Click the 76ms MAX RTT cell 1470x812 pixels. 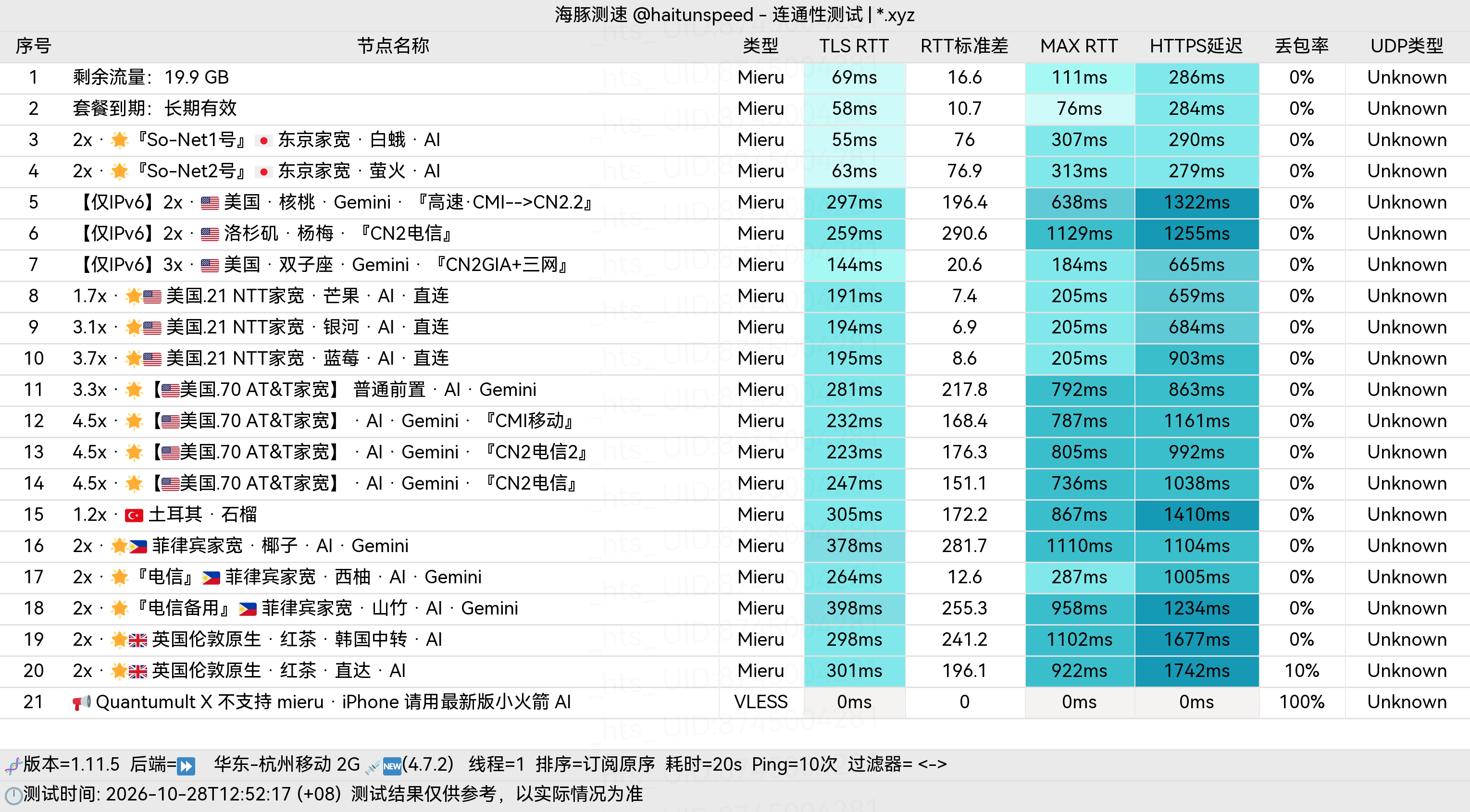pyautogui.click(x=1080, y=109)
